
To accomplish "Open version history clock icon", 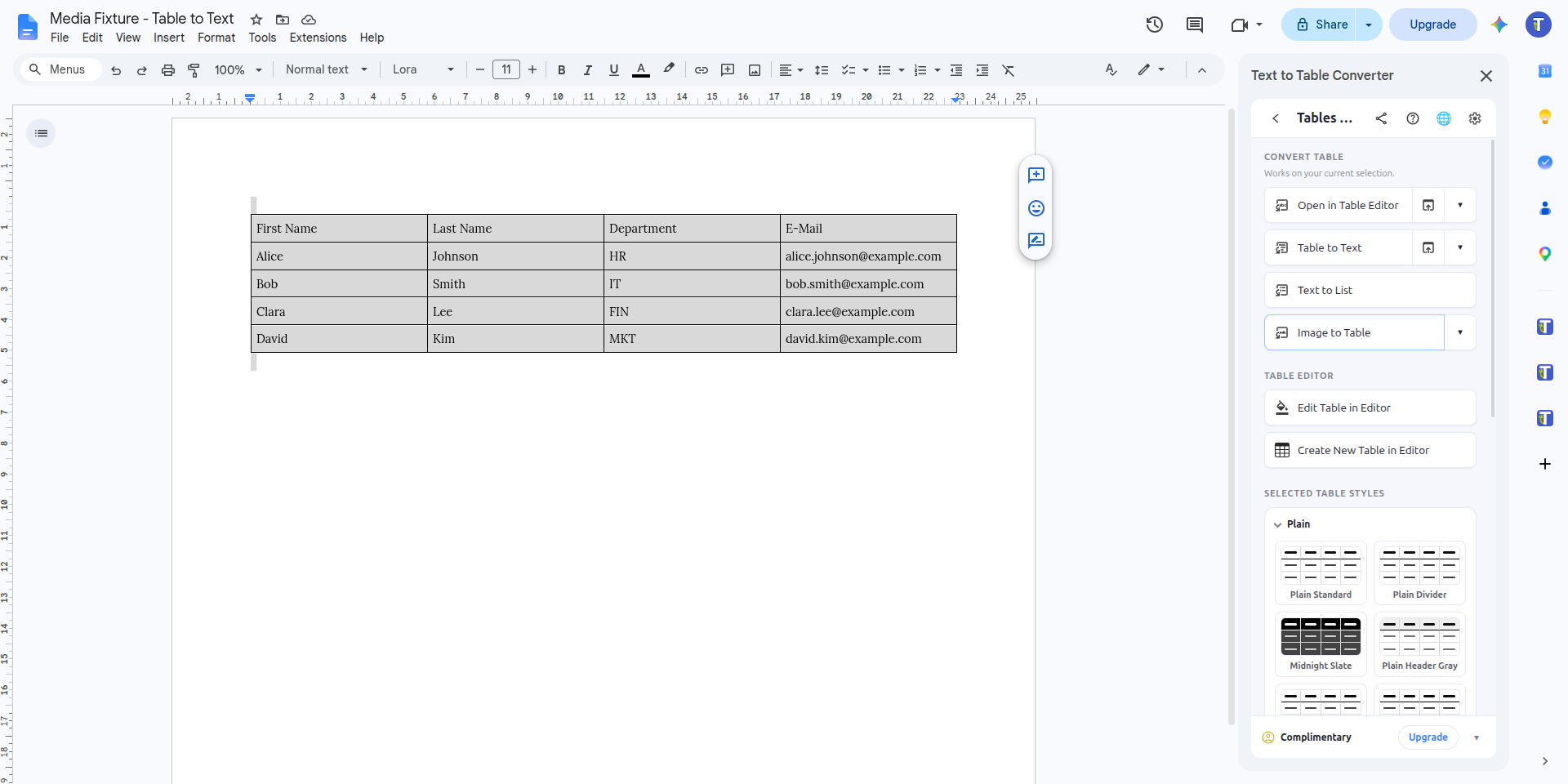I will point(1154,24).
